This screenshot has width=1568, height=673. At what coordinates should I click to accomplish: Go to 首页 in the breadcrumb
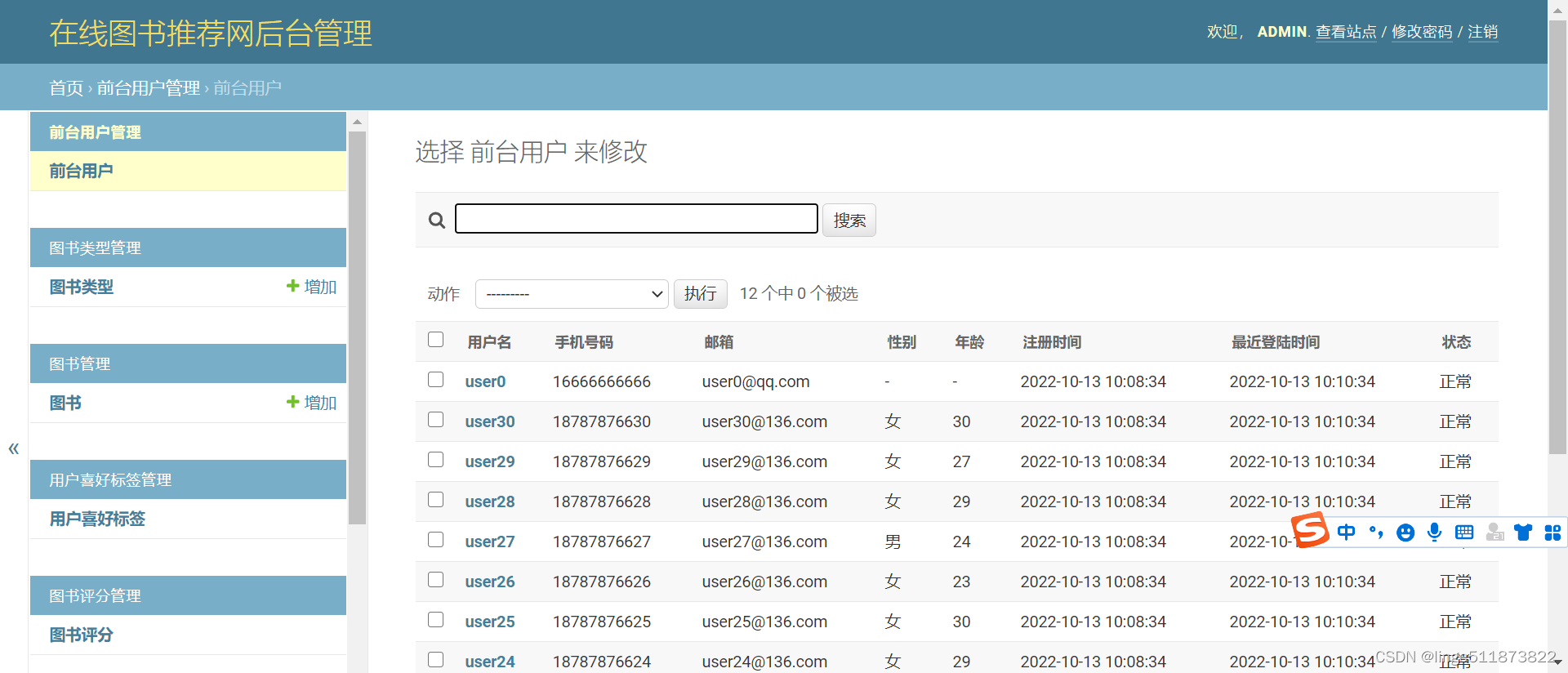point(66,88)
